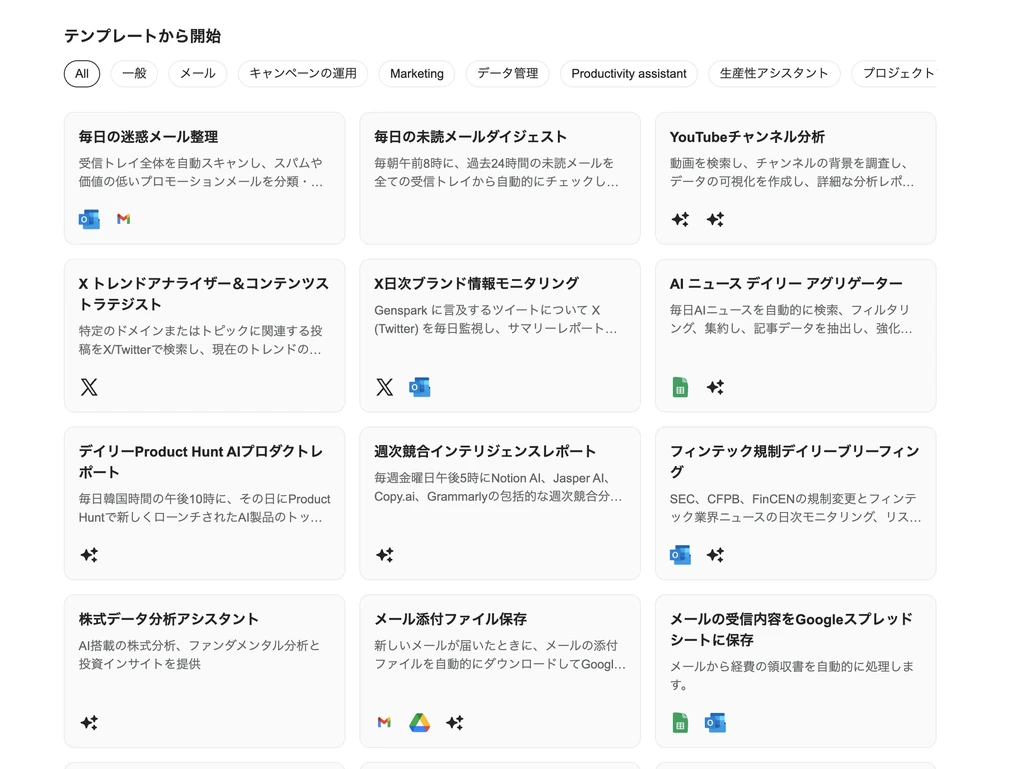Select the sparkle icon on Product Hunt card
This screenshot has width=1024, height=769.
pyautogui.click(x=89, y=555)
